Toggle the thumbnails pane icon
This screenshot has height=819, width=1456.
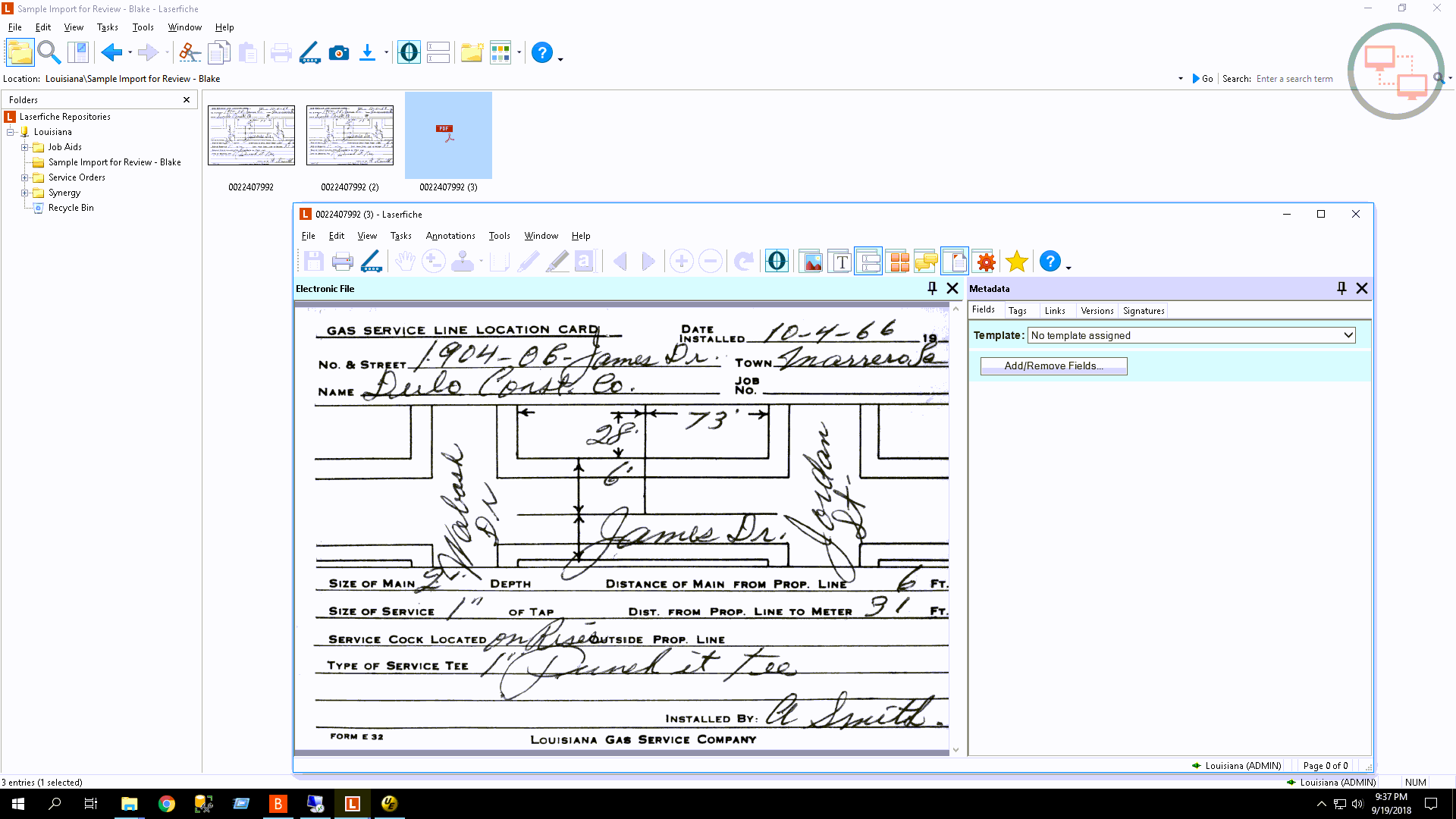899,262
